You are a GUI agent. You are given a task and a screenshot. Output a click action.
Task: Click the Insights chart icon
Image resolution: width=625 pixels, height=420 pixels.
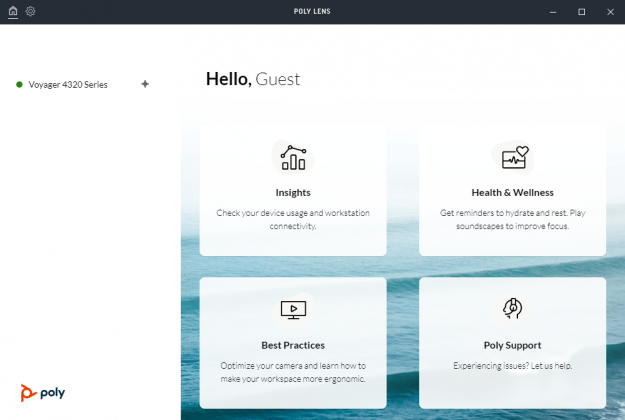pos(293,157)
